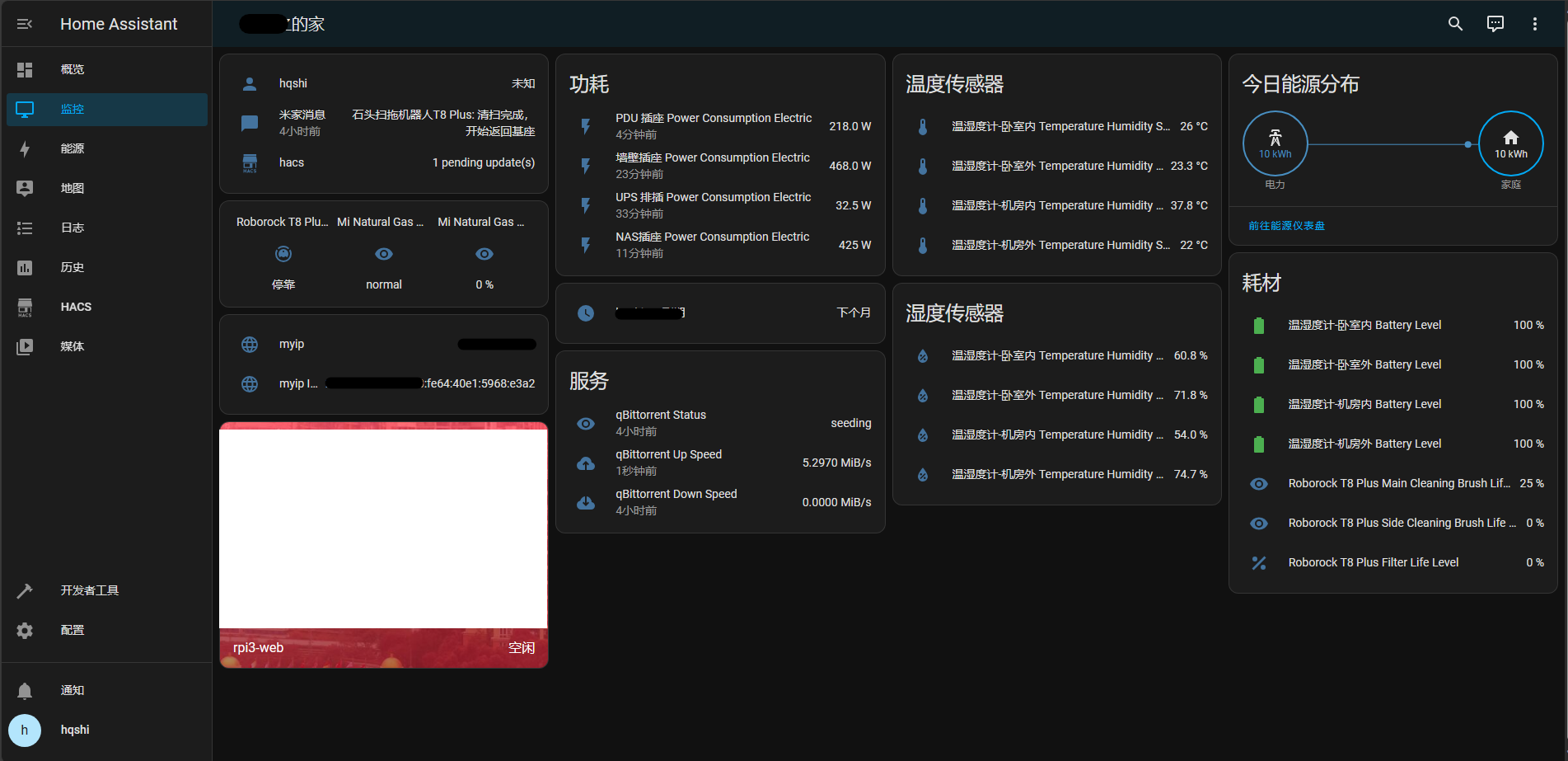Click the 卧室内 Battery Level battery icon
The image size is (1568, 761).
click(1259, 326)
